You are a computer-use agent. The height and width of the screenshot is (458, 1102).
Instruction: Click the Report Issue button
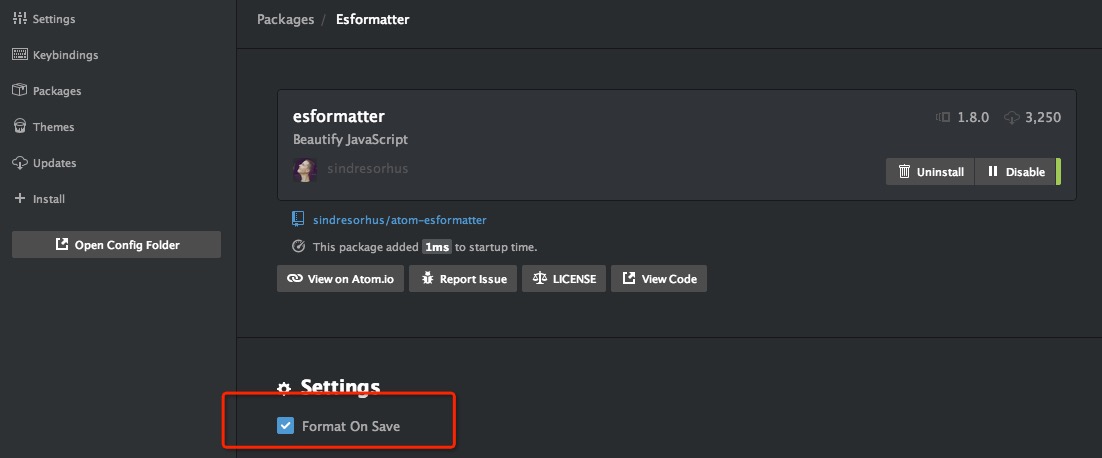463,279
